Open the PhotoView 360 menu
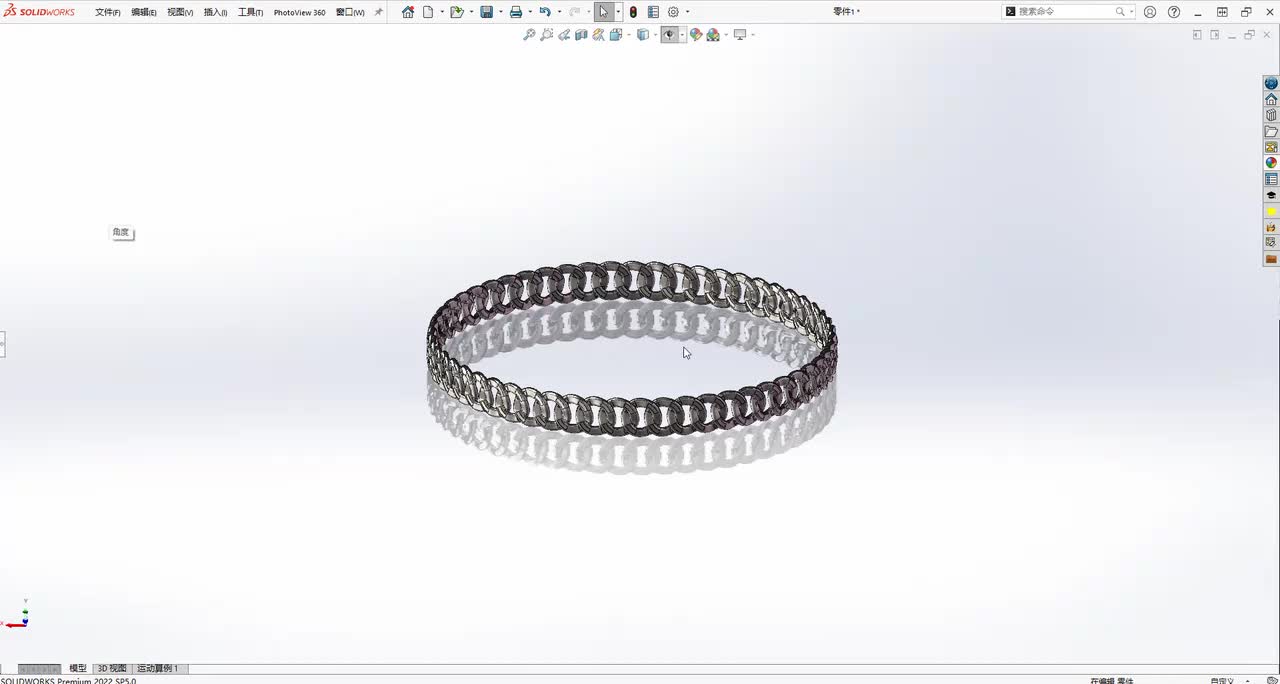This screenshot has width=1280, height=684. 300,12
